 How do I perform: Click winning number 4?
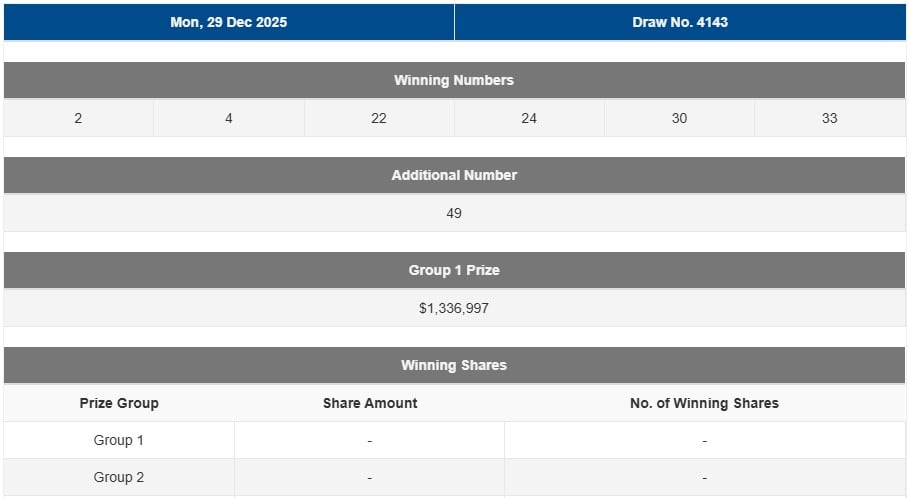coord(229,118)
